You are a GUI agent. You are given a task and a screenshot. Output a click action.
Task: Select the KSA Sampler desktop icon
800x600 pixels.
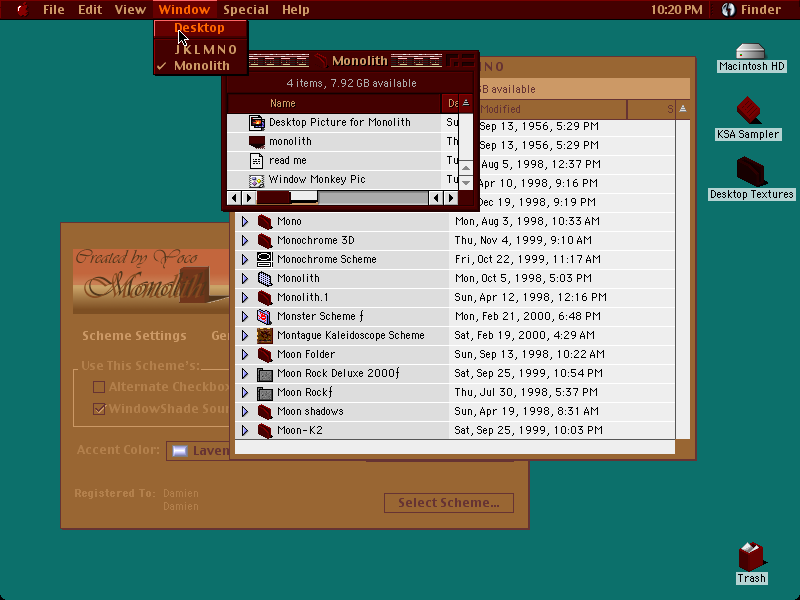[x=748, y=110]
